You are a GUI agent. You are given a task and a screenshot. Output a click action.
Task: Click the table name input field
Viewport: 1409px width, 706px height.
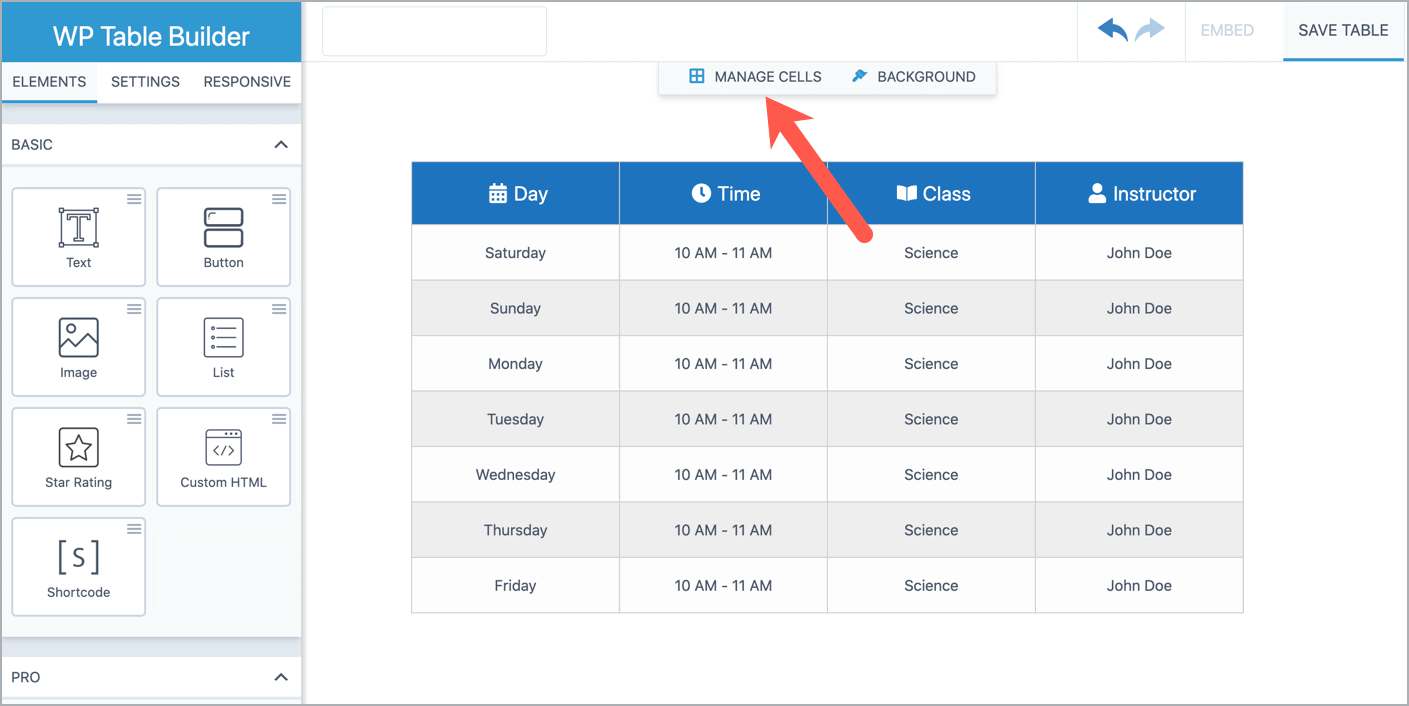coord(433,31)
